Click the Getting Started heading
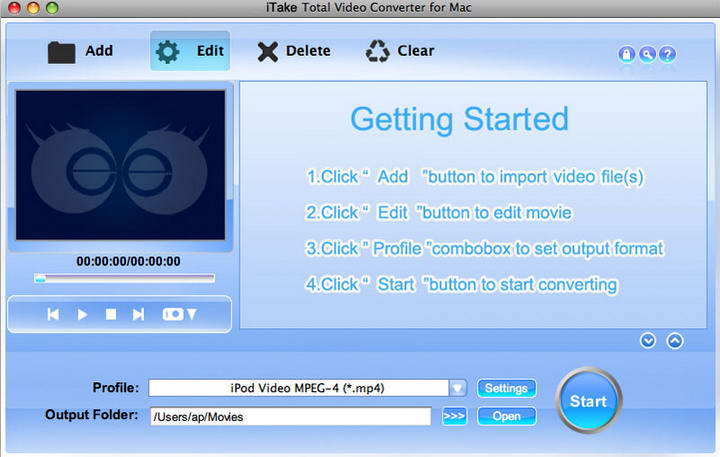The image size is (720, 457). 459,120
